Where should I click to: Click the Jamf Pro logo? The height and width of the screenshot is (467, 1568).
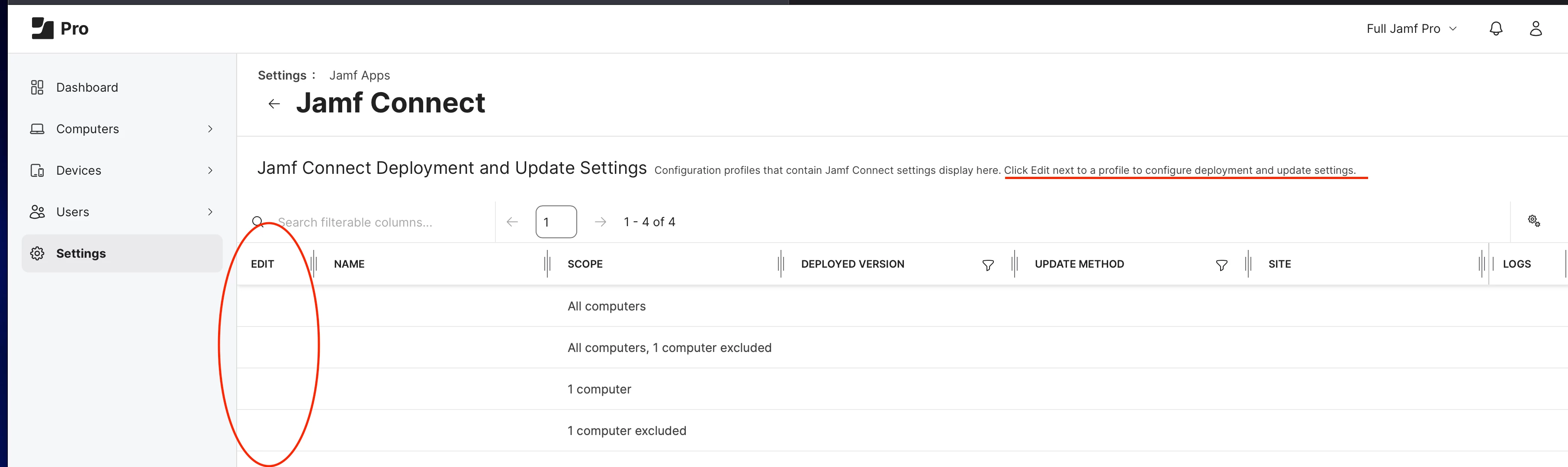click(60, 29)
